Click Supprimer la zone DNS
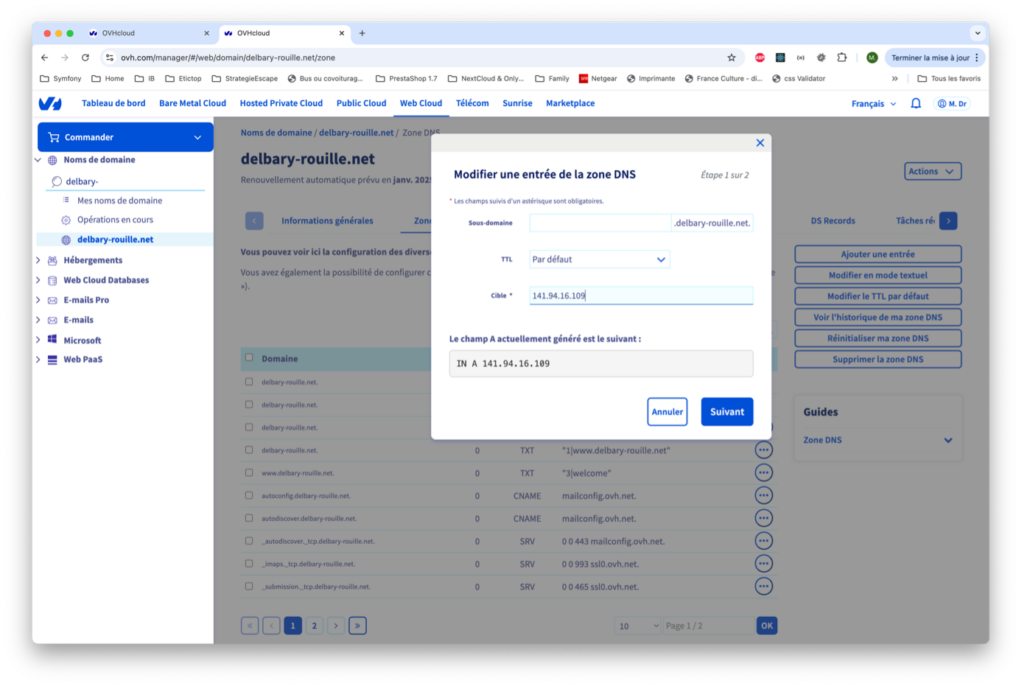1024x689 pixels. [878, 359]
